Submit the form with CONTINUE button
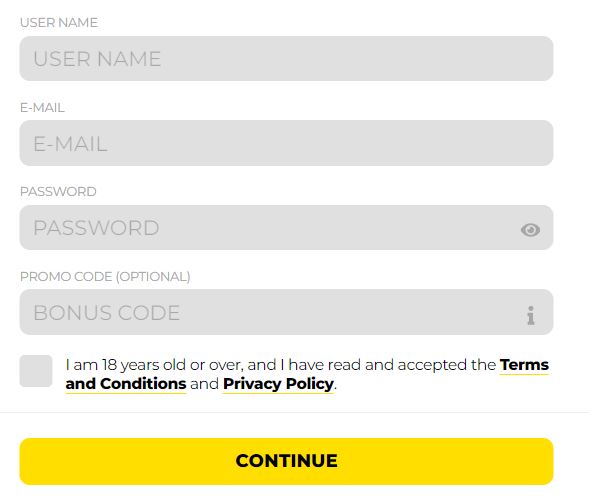 (286, 461)
